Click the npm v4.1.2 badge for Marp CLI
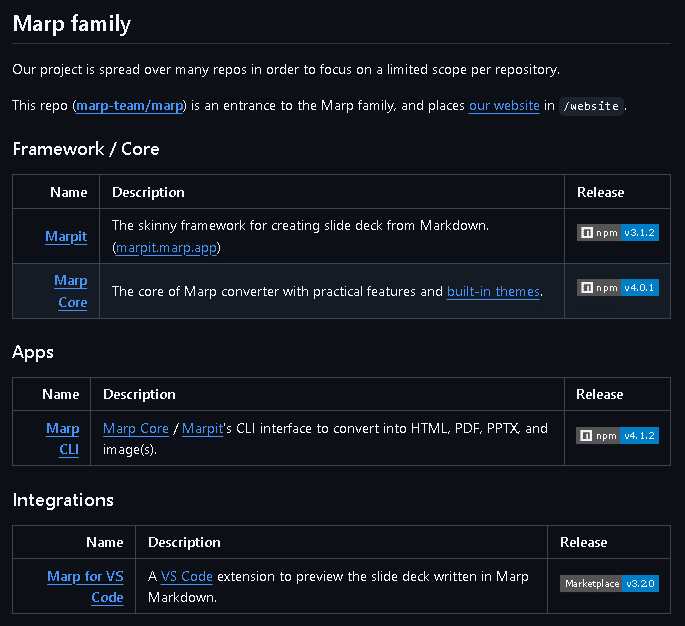The width and height of the screenshot is (685, 626). 618,436
